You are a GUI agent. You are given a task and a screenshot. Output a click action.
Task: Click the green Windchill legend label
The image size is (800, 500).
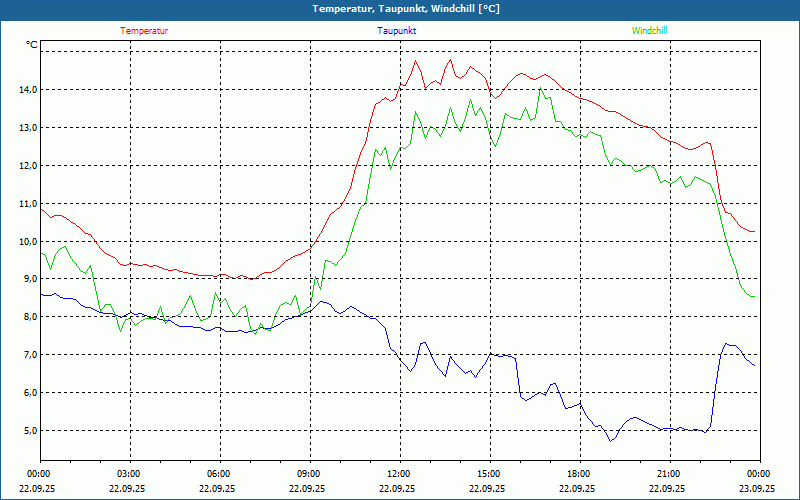[649, 31]
